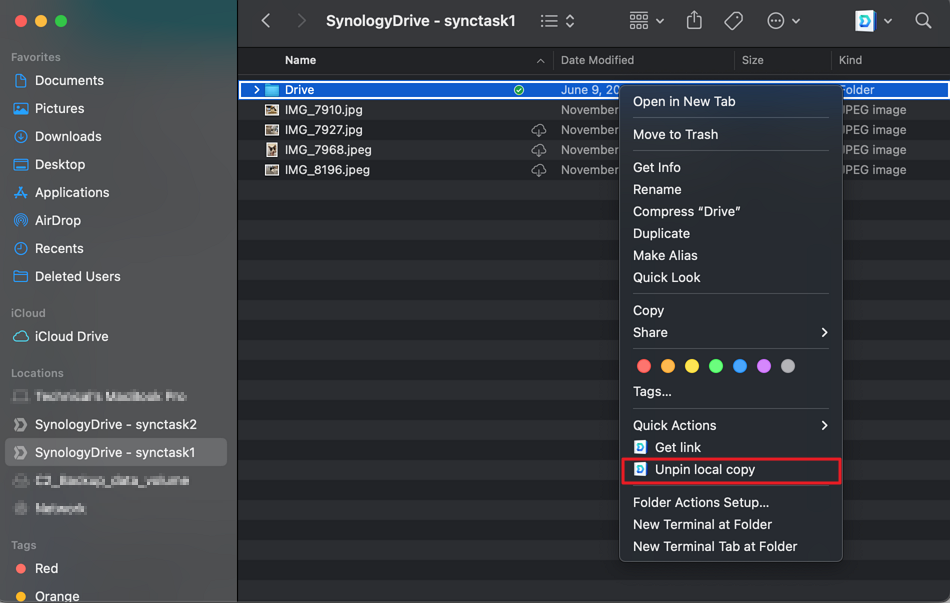The width and height of the screenshot is (950, 603).
Task: Pick the blue tag color circle
Action: point(740,366)
